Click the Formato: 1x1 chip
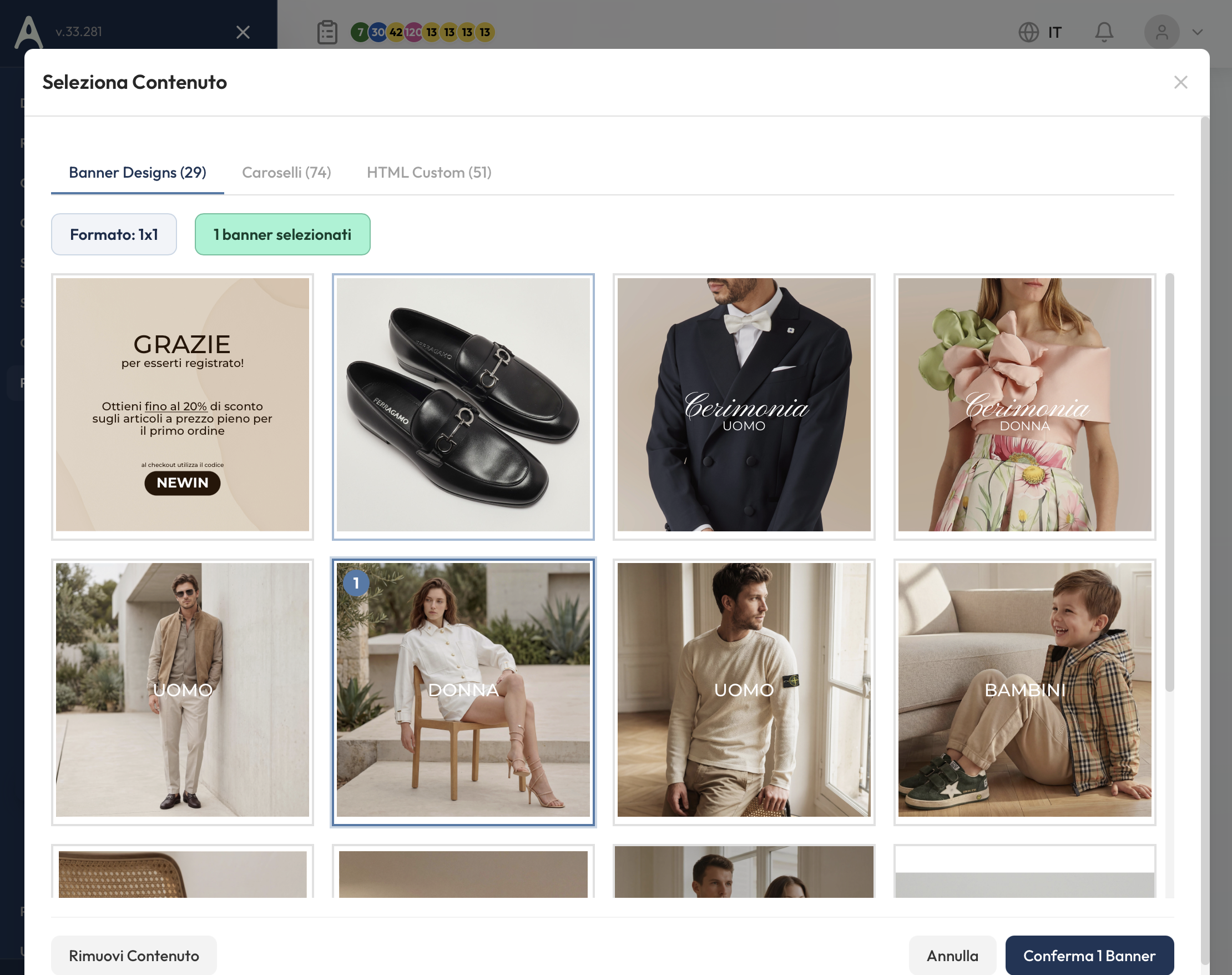This screenshot has width=1232, height=975. 114,235
